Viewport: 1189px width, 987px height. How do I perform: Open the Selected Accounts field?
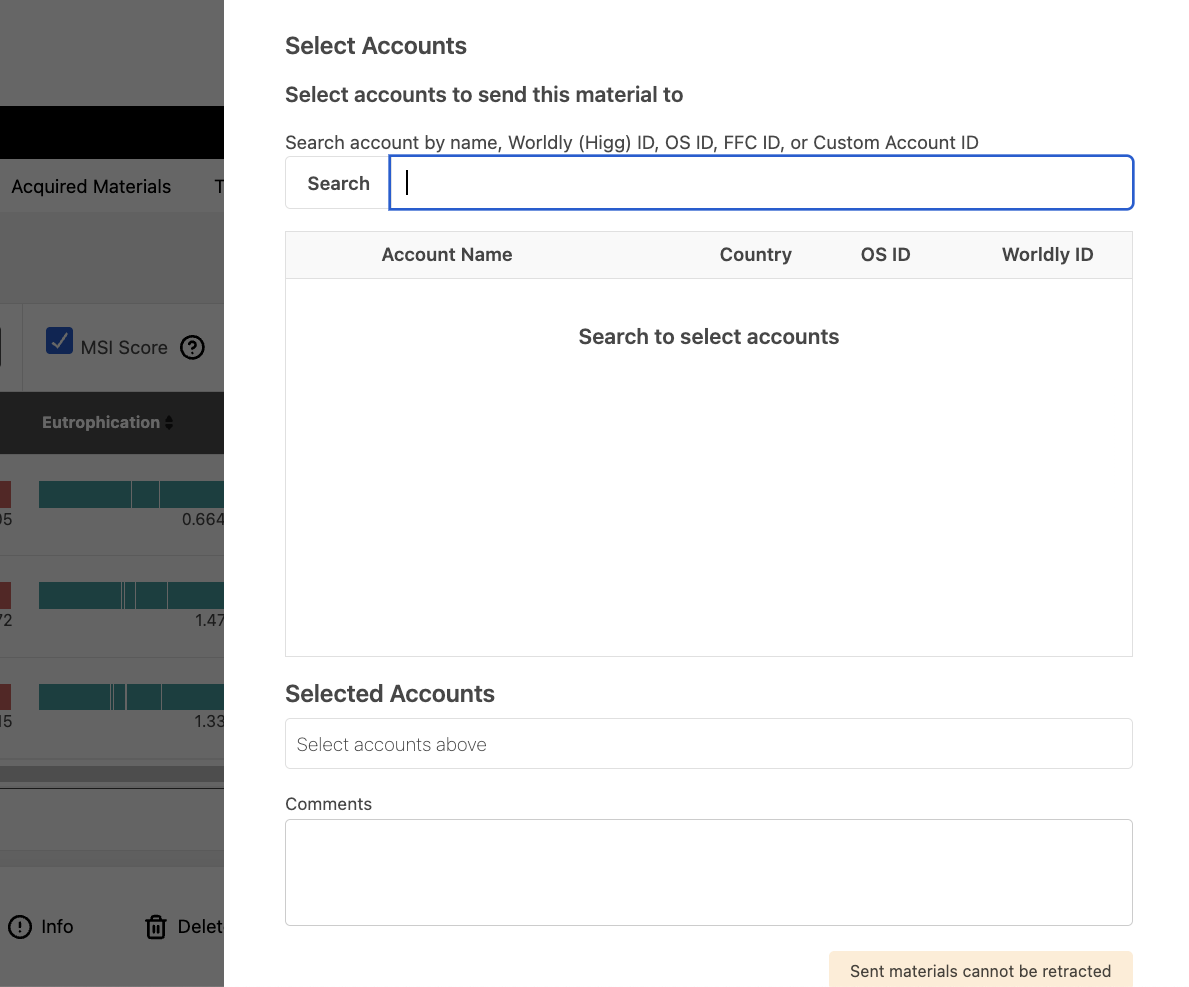(709, 744)
